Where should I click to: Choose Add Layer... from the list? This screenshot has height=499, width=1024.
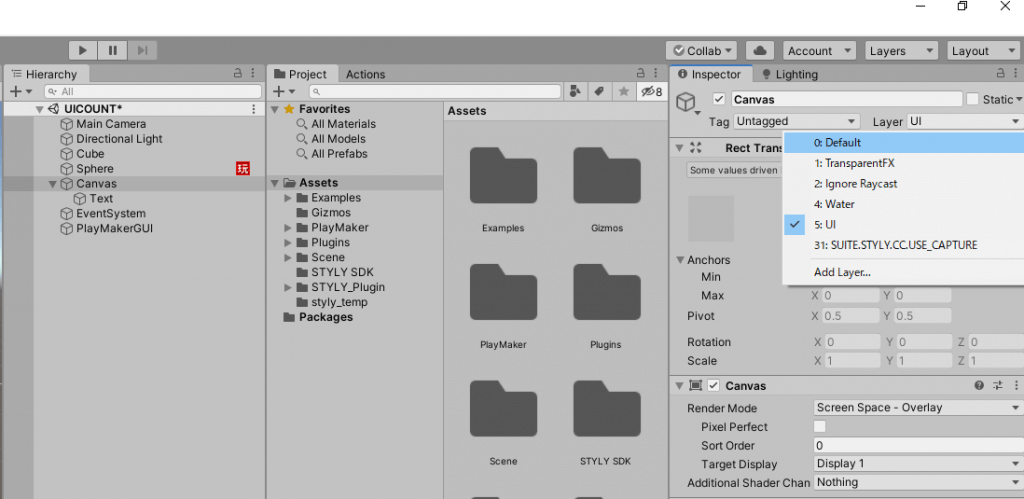pyautogui.click(x=842, y=272)
